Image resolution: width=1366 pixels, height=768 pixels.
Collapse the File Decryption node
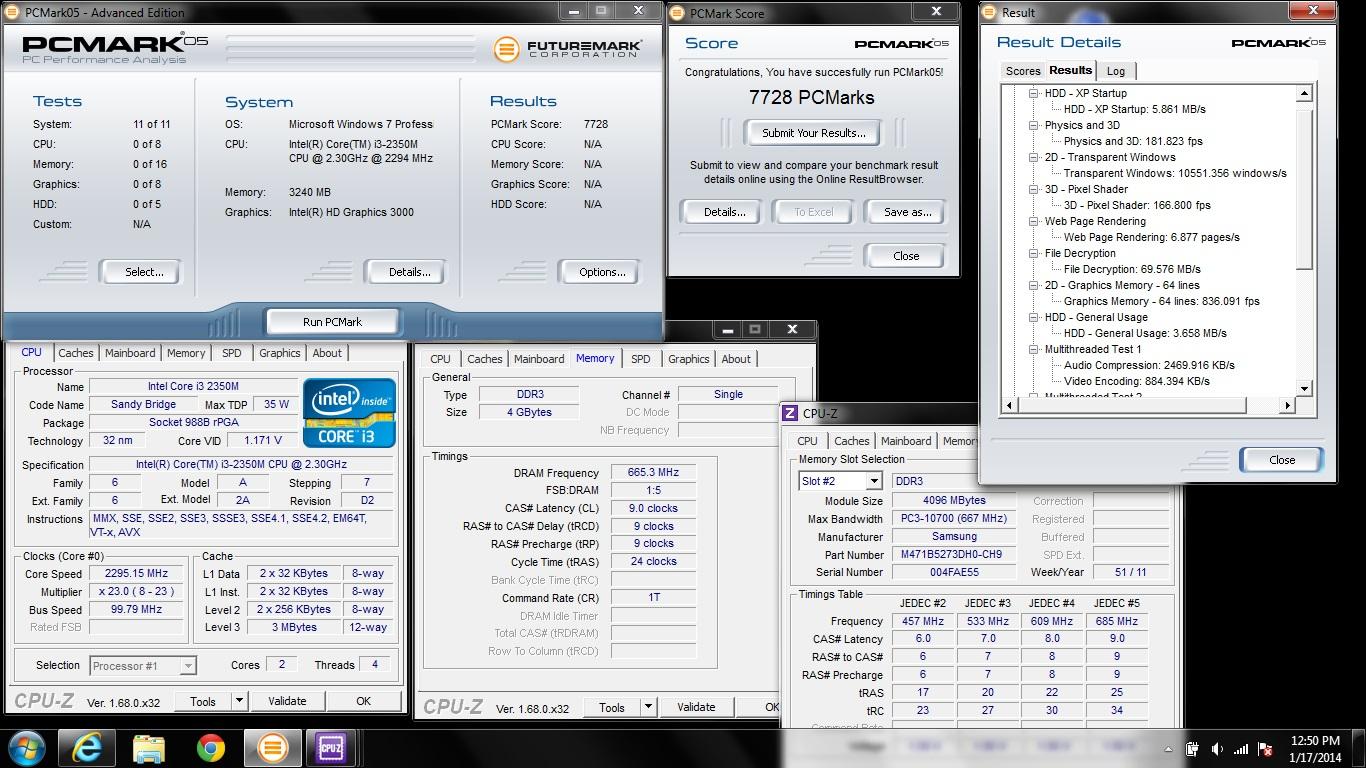tap(1034, 253)
